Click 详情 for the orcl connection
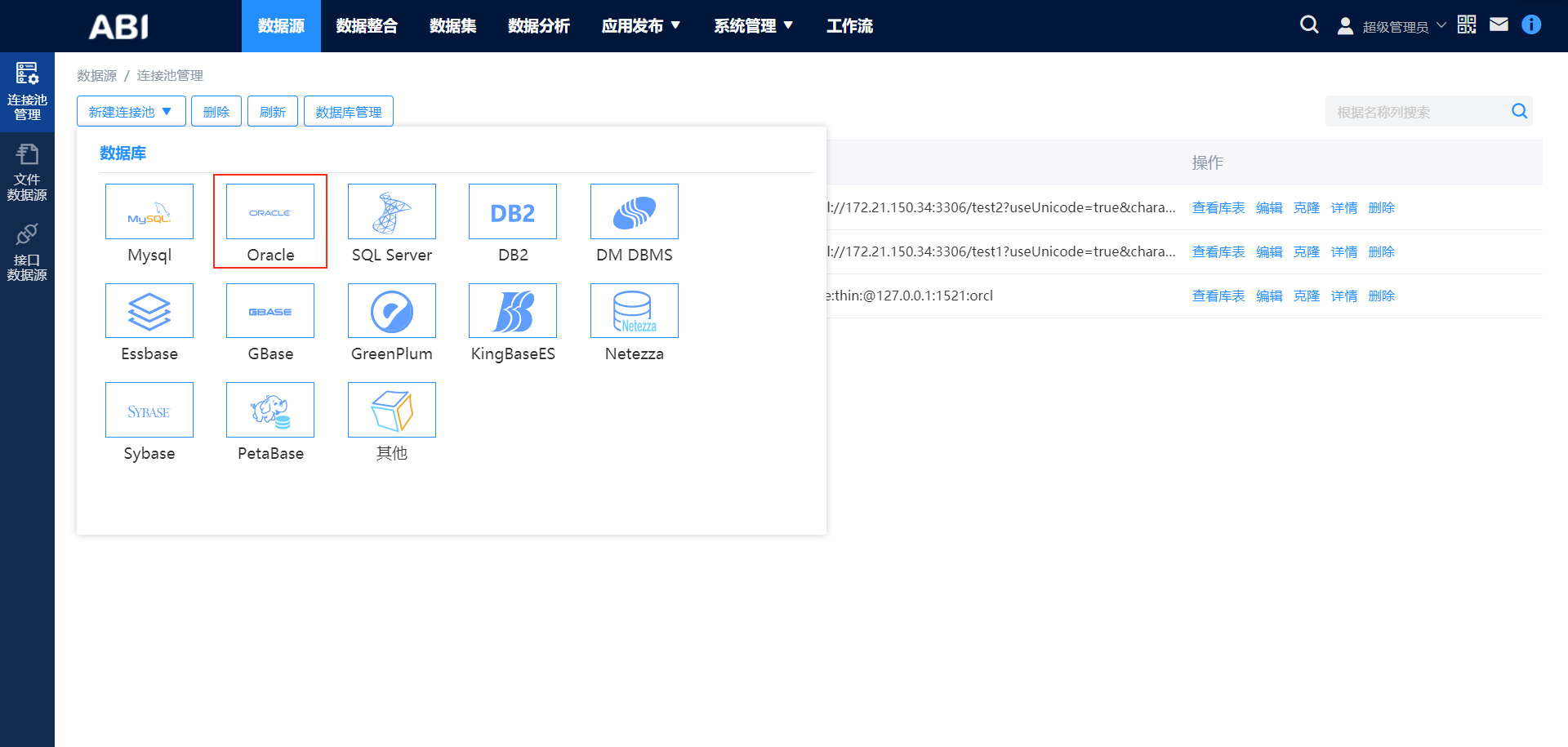Viewport: 1568px width, 747px height. [x=1344, y=296]
